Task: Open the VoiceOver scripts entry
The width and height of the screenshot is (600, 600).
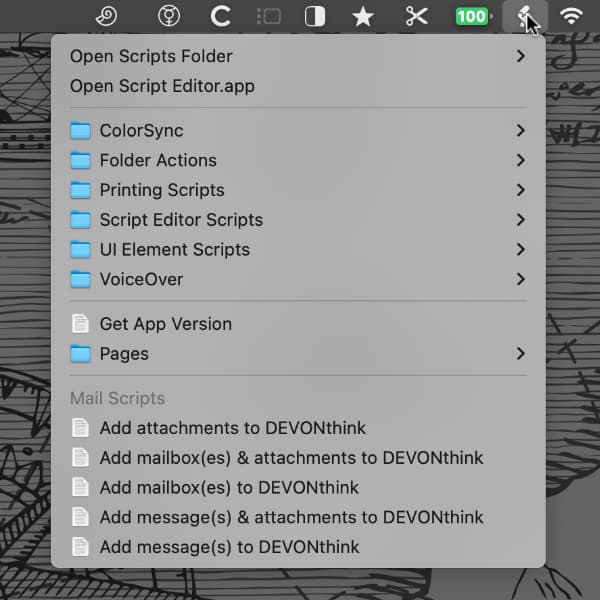Action: (x=298, y=279)
